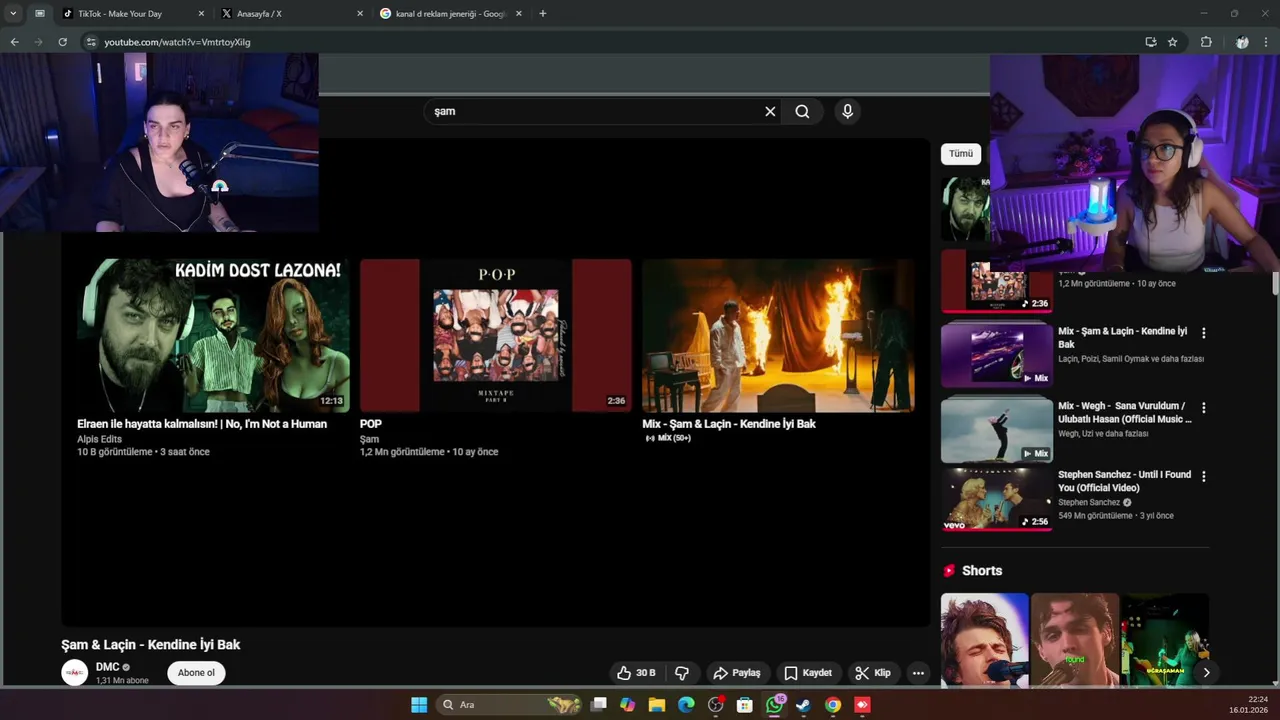Open the install app icon in the address bar
Image resolution: width=1280 pixels, height=720 pixels.
pos(1151,42)
